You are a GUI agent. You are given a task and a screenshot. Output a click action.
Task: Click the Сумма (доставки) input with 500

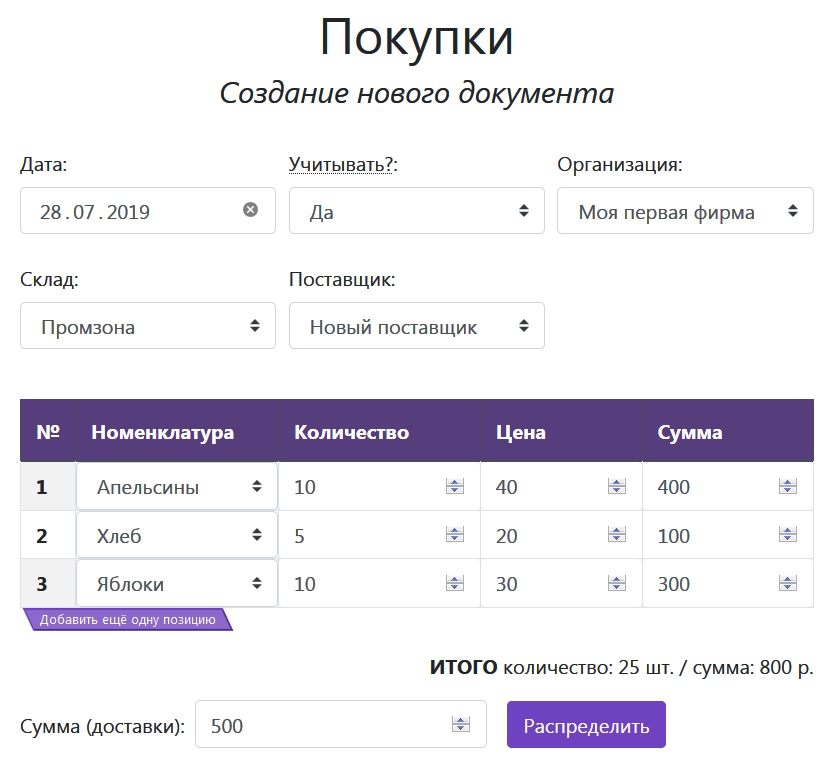click(320, 725)
